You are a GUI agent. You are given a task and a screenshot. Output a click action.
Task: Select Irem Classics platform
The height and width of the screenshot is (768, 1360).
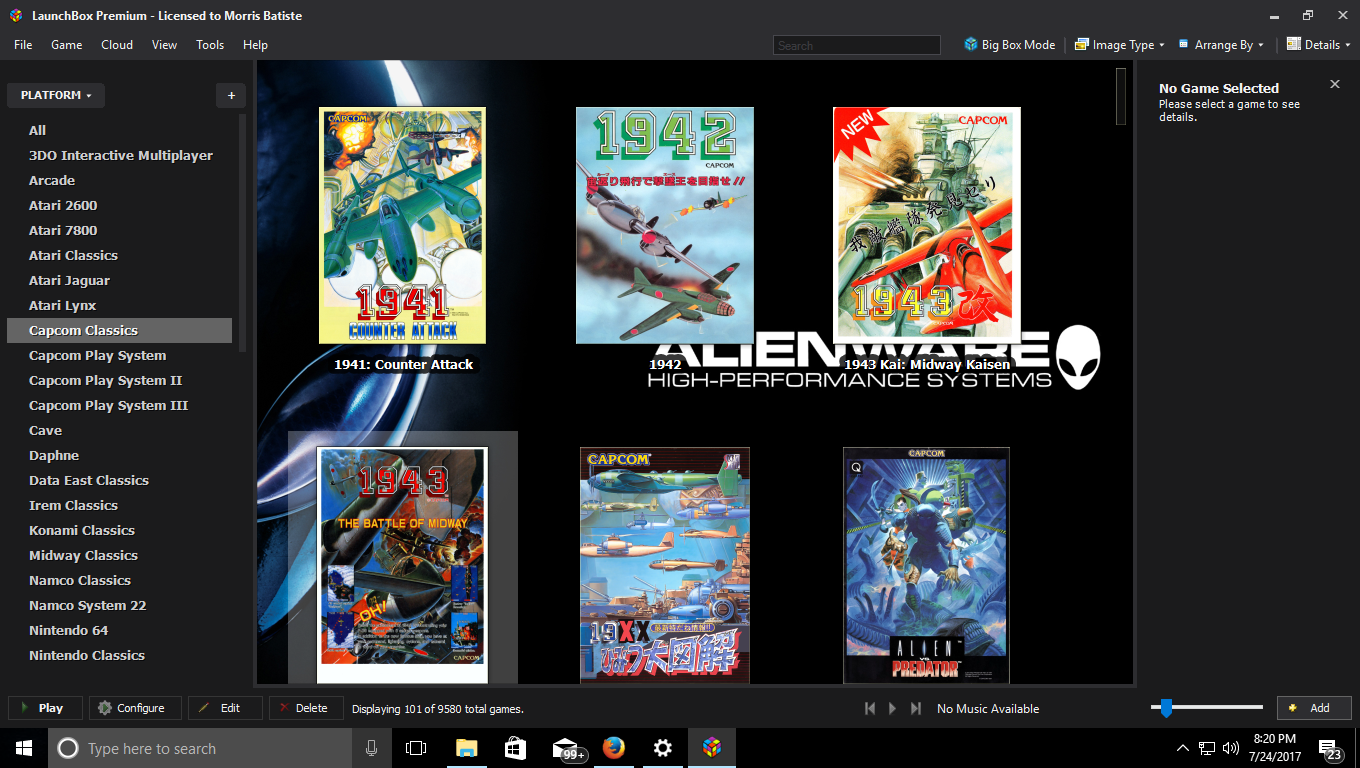(x=119, y=505)
